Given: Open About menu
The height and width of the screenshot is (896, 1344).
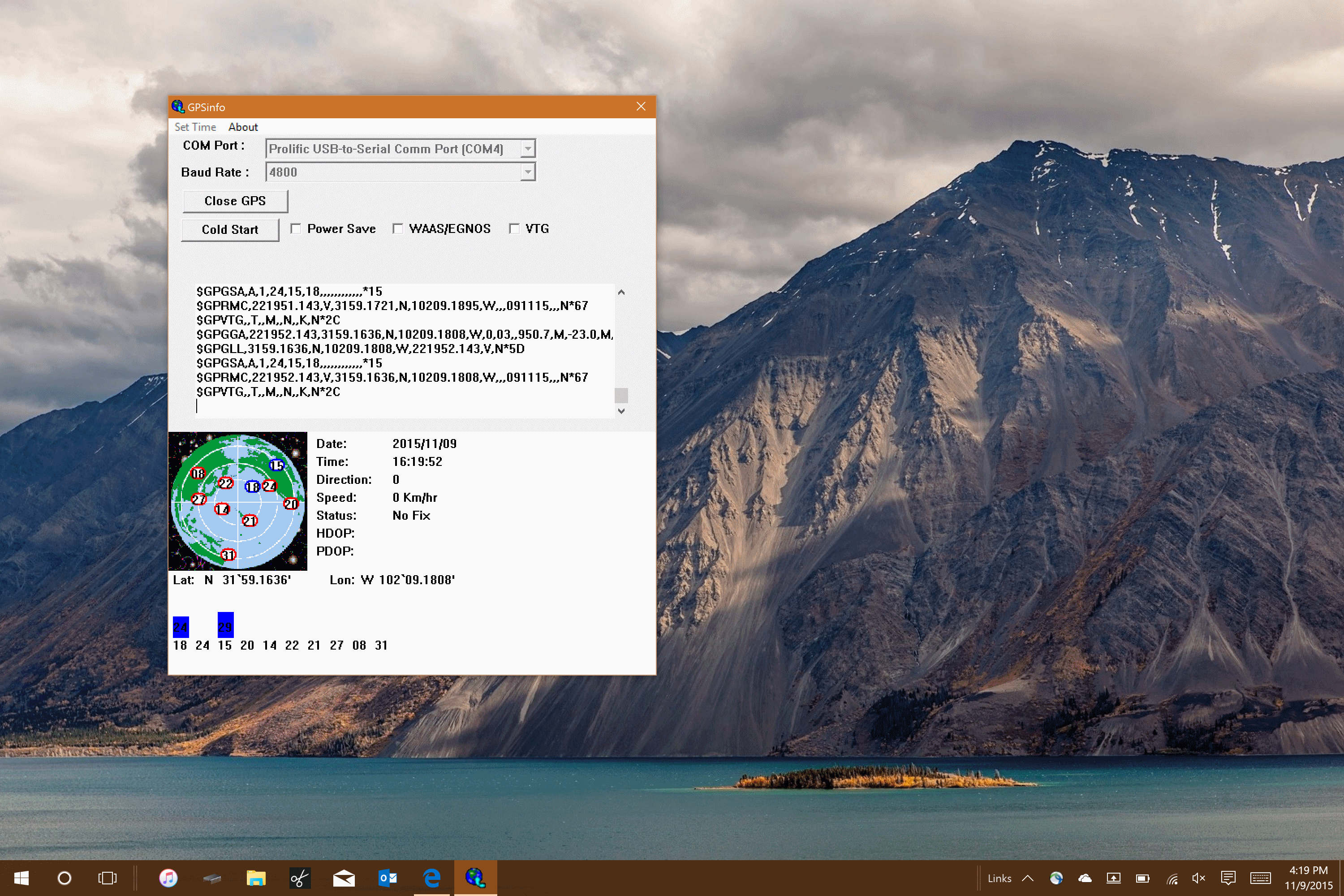Looking at the screenshot, I should pos(243,127).
